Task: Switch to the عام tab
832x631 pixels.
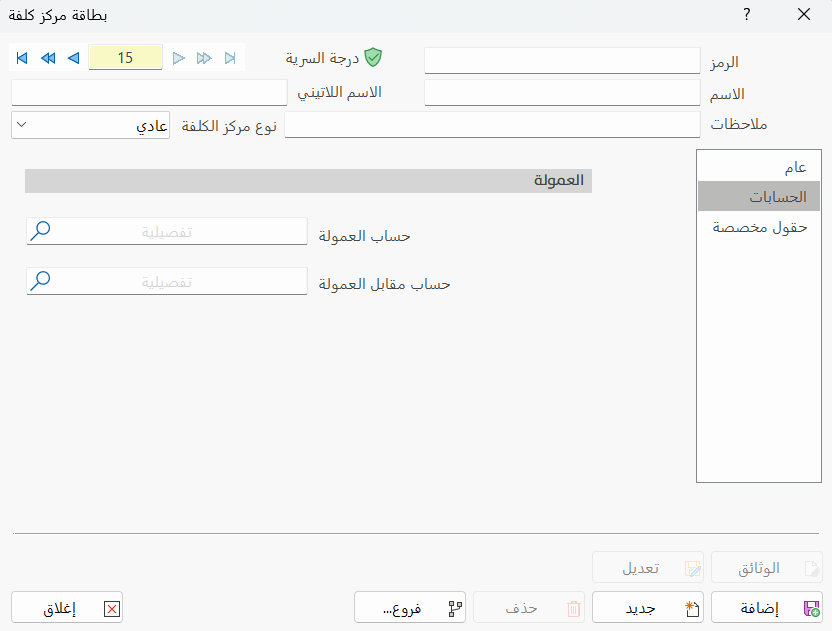Action: point(759,165)
